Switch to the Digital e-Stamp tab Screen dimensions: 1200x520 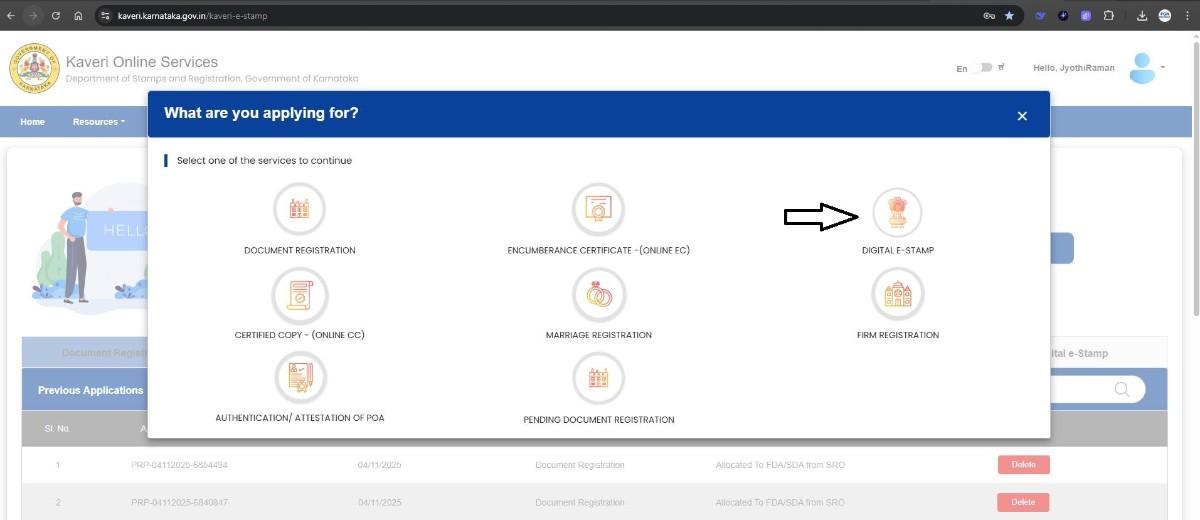(x=1075, y=353)
